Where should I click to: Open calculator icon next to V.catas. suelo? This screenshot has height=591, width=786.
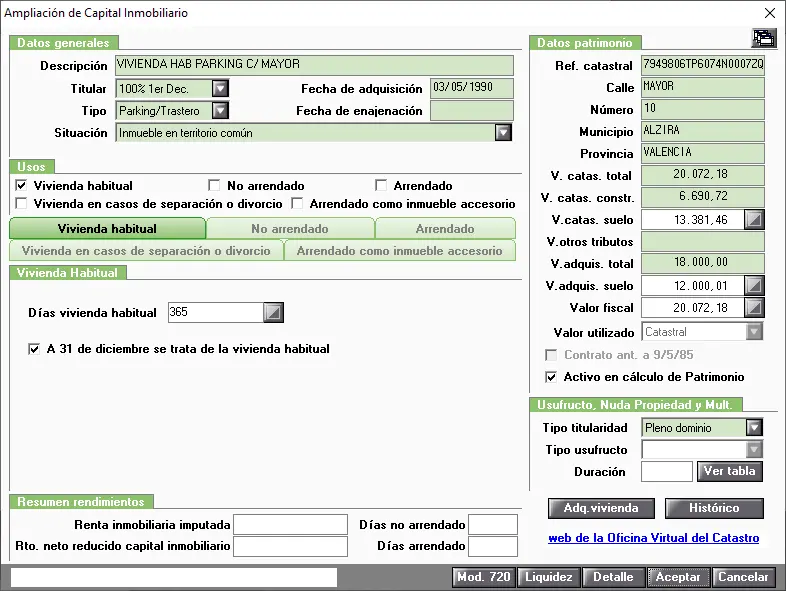point(754,220)
